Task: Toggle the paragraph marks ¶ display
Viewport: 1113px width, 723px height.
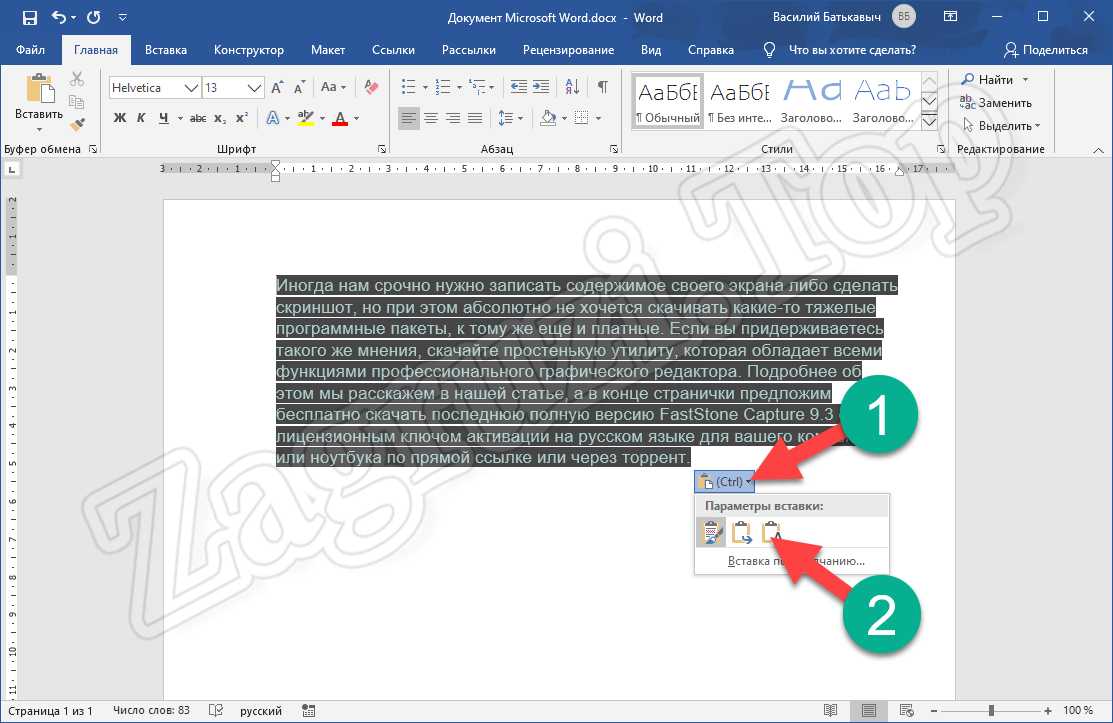Action: click(603, 87)
